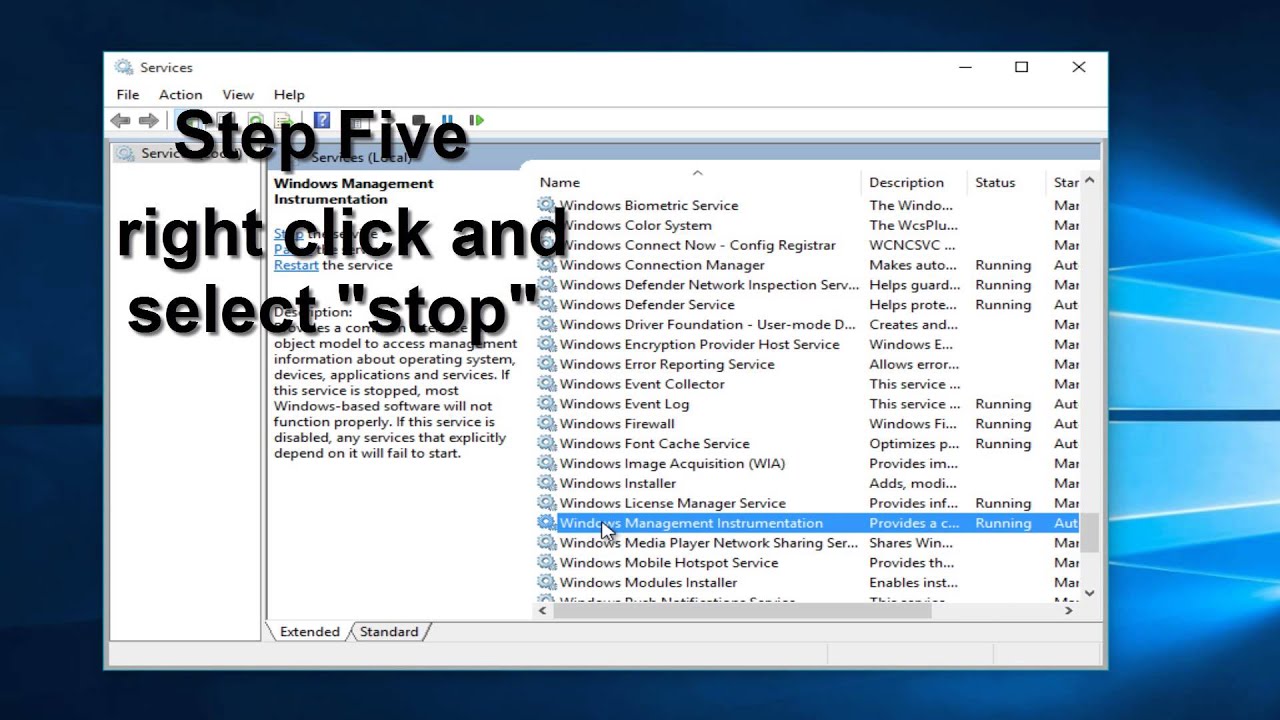Click the Windows Management Instrumentation heading in left pane
This screenshot has width=1280, height=720.
pyautogui.click(x=354, y=191)
